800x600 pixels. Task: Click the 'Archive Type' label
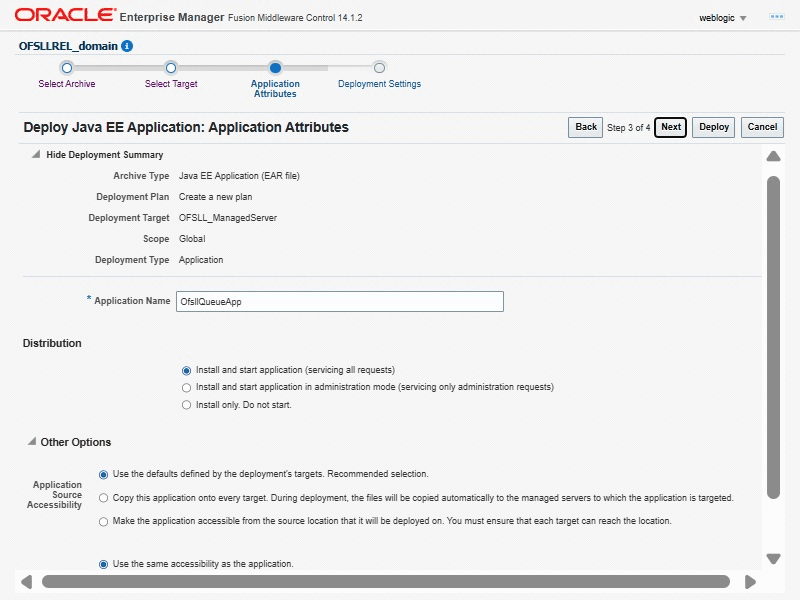[141, 176]
